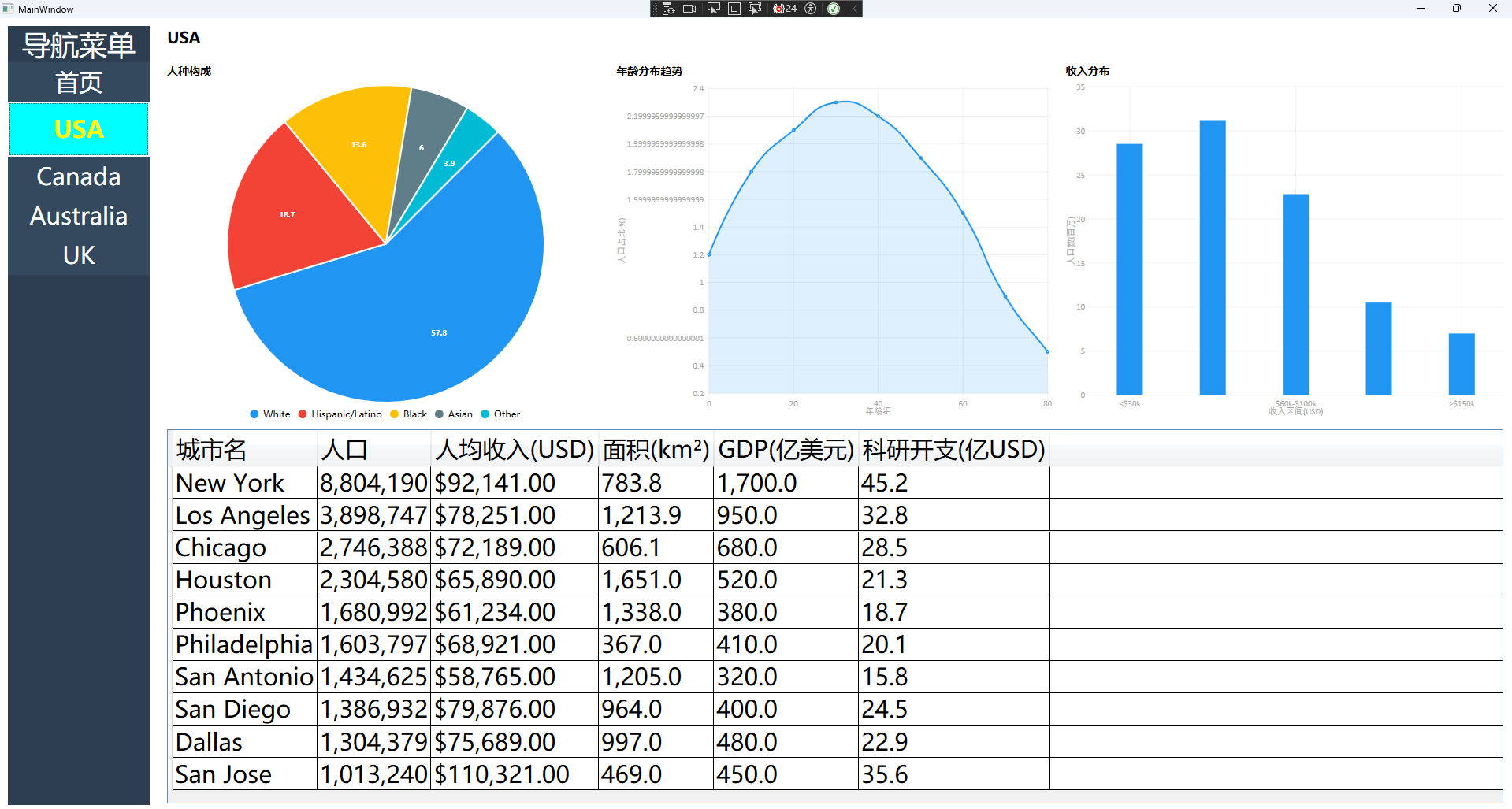The height and width of the screenshot is (809, 1512).
Task: Select the Phoenix city cell
Action: pos(245,612)
